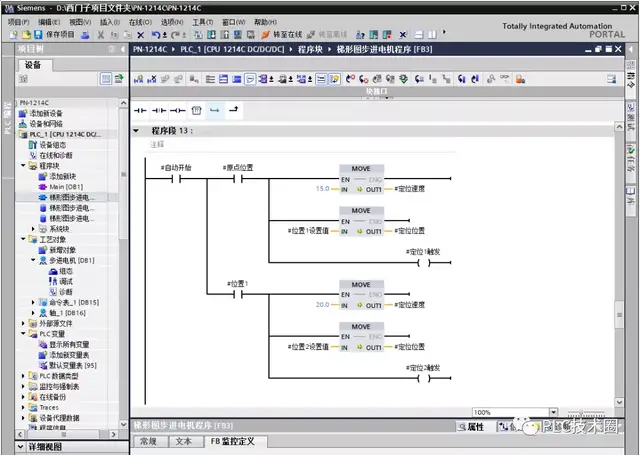Collapse the PLC变量 folder
Image resolution: width=640 pixels, height=455 pixels.
(x=23, y=334)
